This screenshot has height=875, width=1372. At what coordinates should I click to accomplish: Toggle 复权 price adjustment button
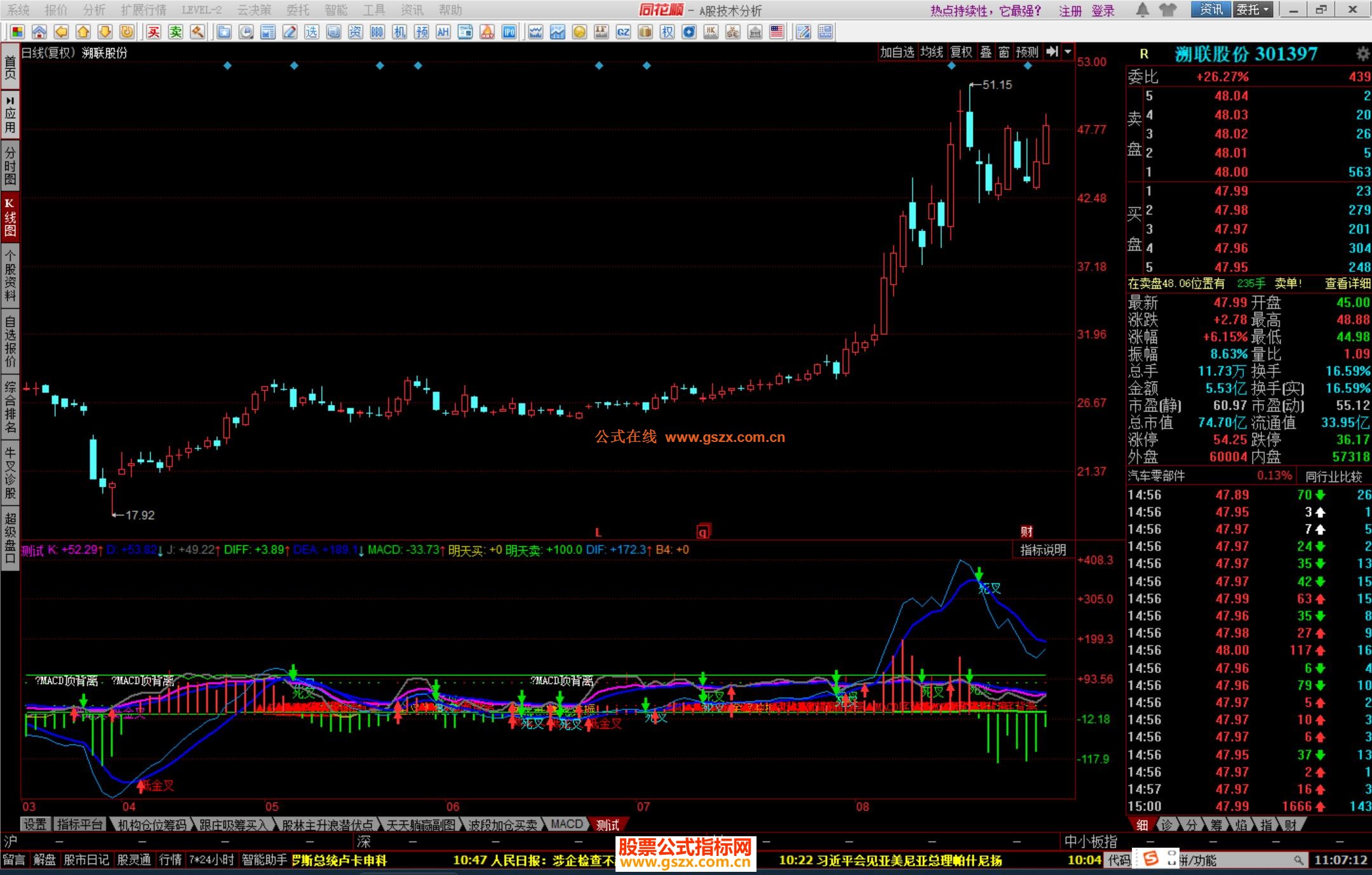pyautogui.click(x=961, y=52)
